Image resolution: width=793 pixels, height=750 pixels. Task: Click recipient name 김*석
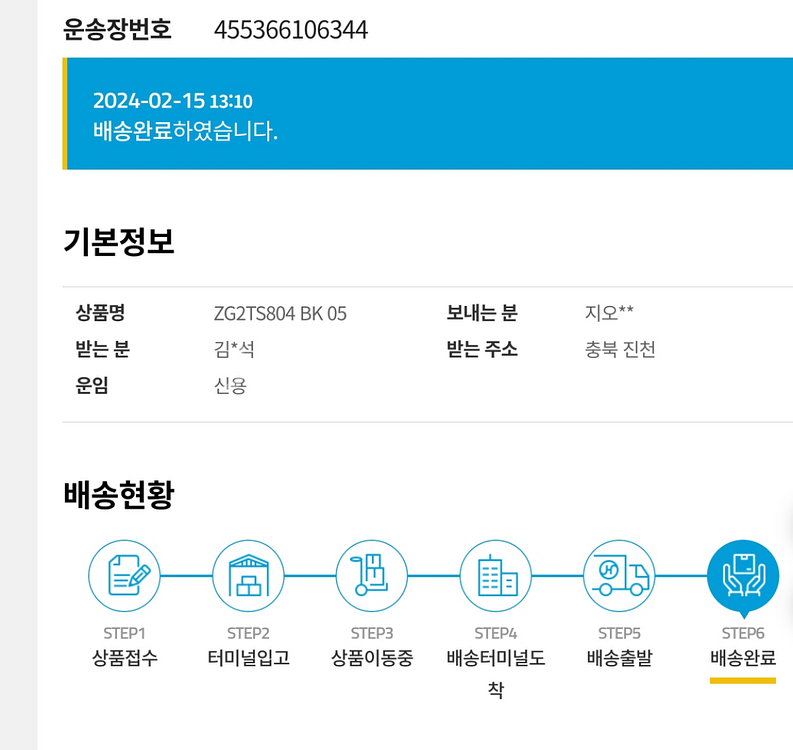234,349
